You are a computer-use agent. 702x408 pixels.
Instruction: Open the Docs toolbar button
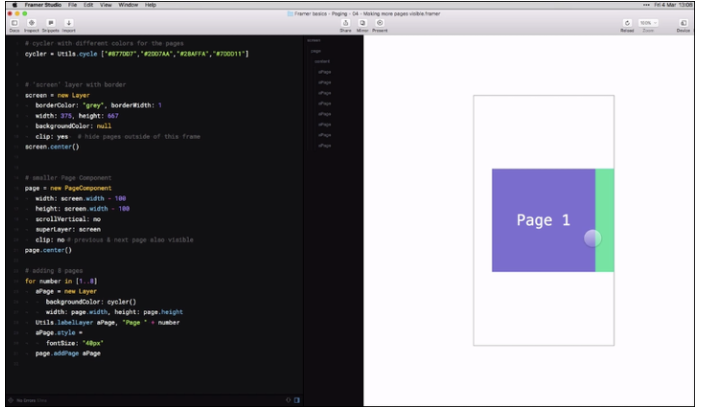pos(14,25)
